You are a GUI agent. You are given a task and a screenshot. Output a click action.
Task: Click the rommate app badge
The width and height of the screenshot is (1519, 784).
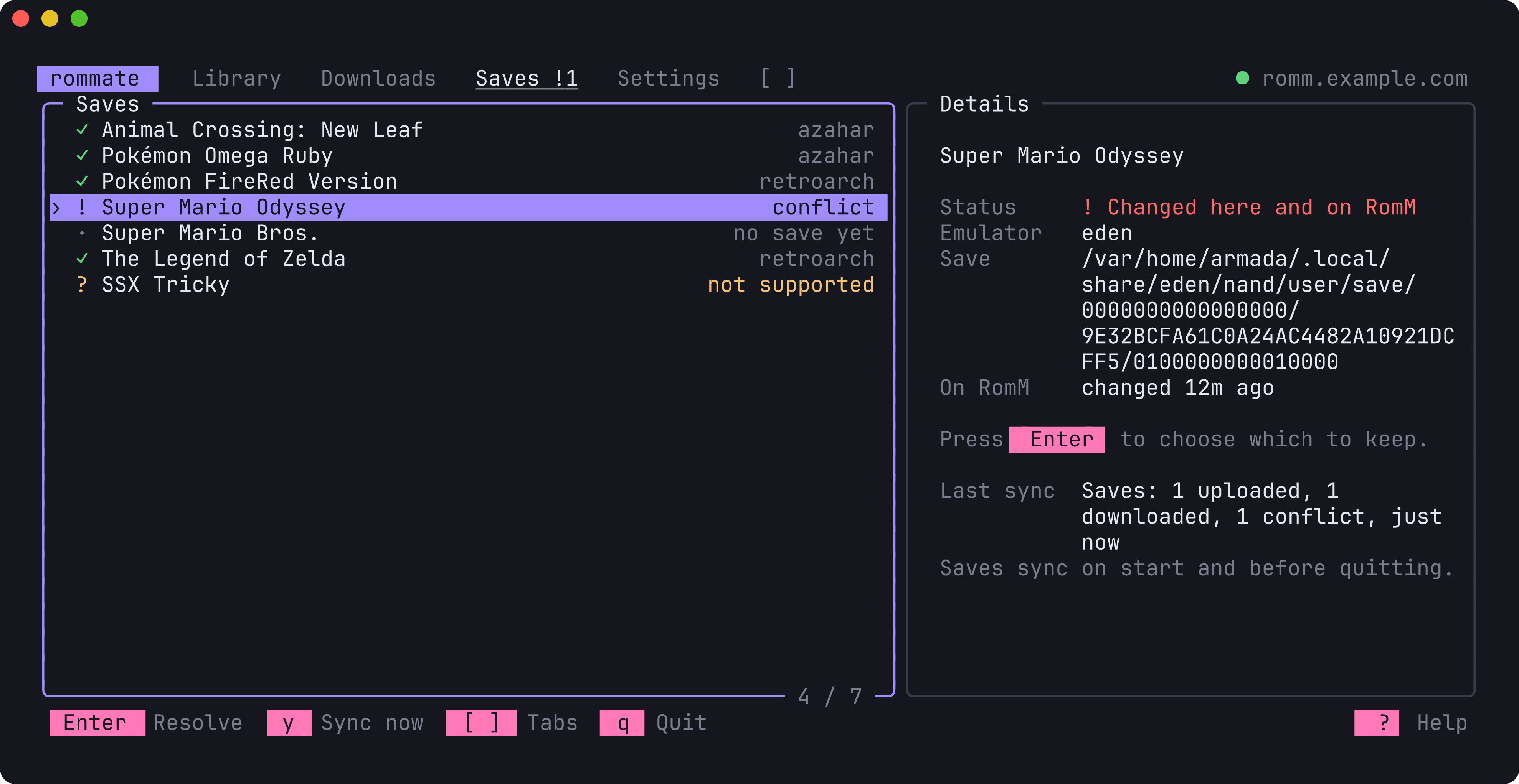[x=97, y=78]
